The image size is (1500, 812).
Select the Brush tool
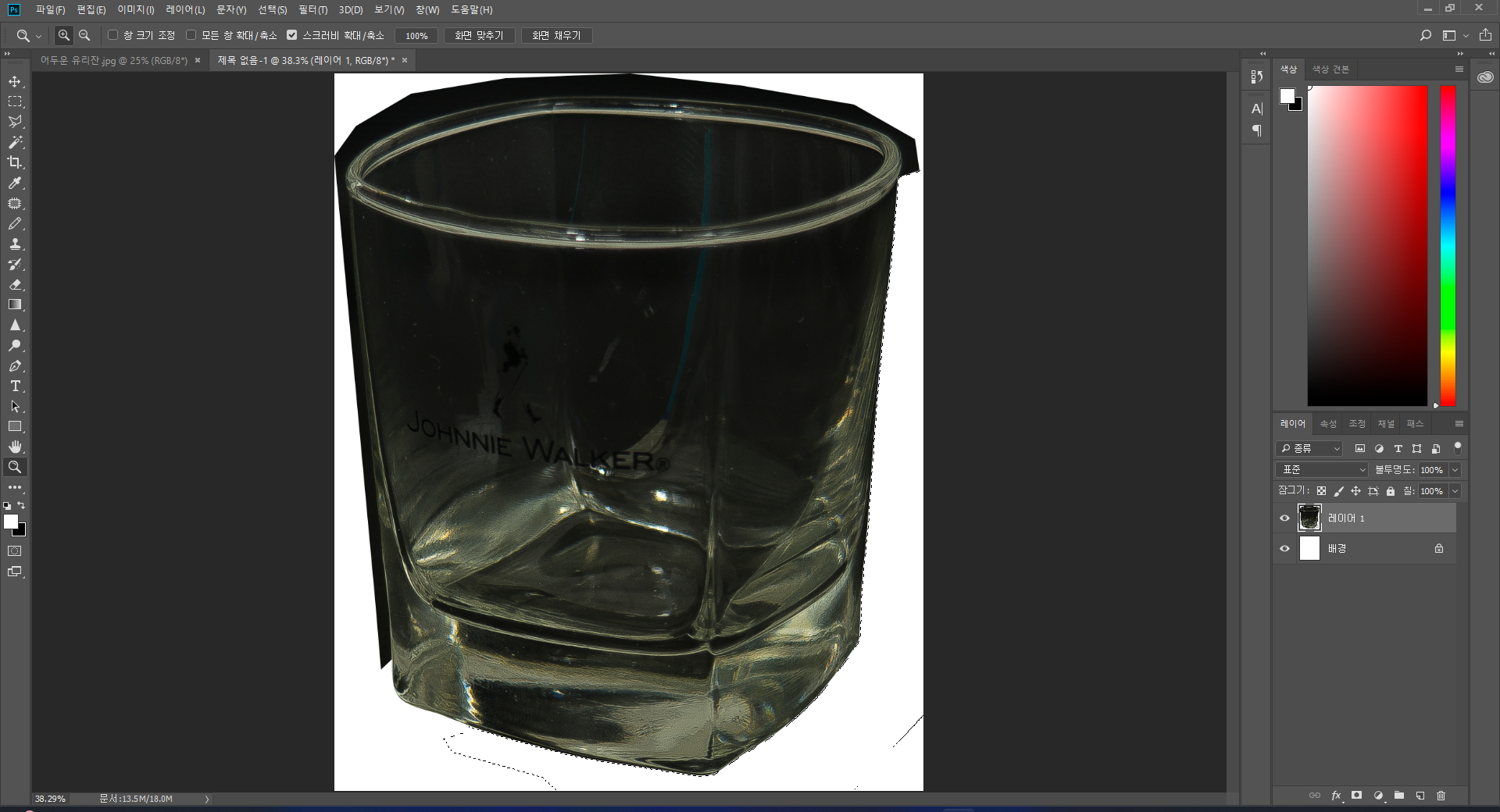coord(15,224)
